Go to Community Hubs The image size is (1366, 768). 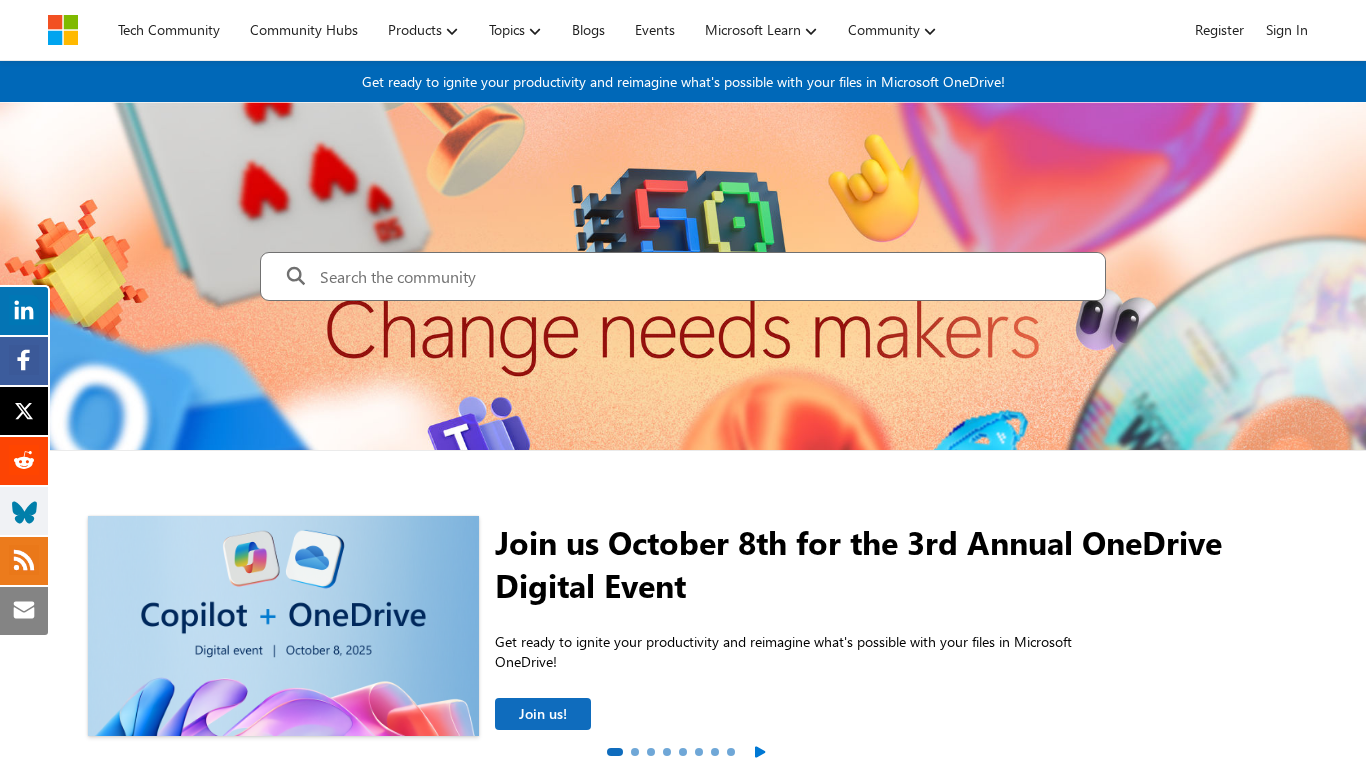point(304,30)
